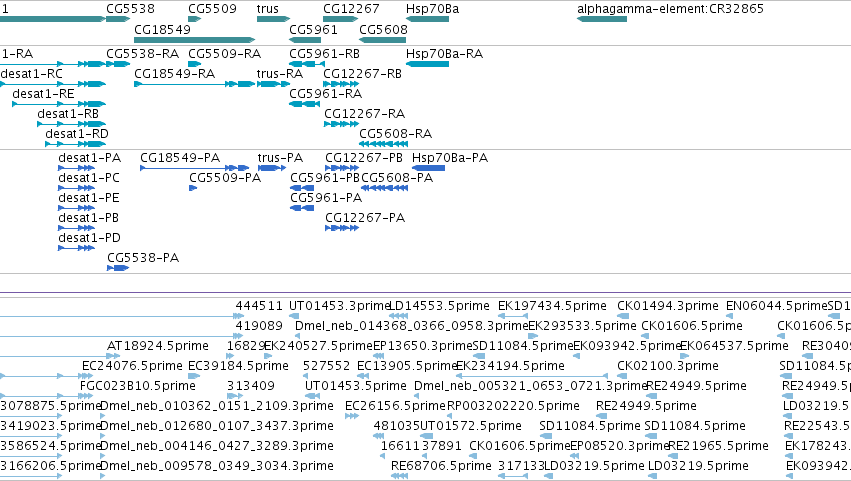Select protein CG5608-PA

397,178
